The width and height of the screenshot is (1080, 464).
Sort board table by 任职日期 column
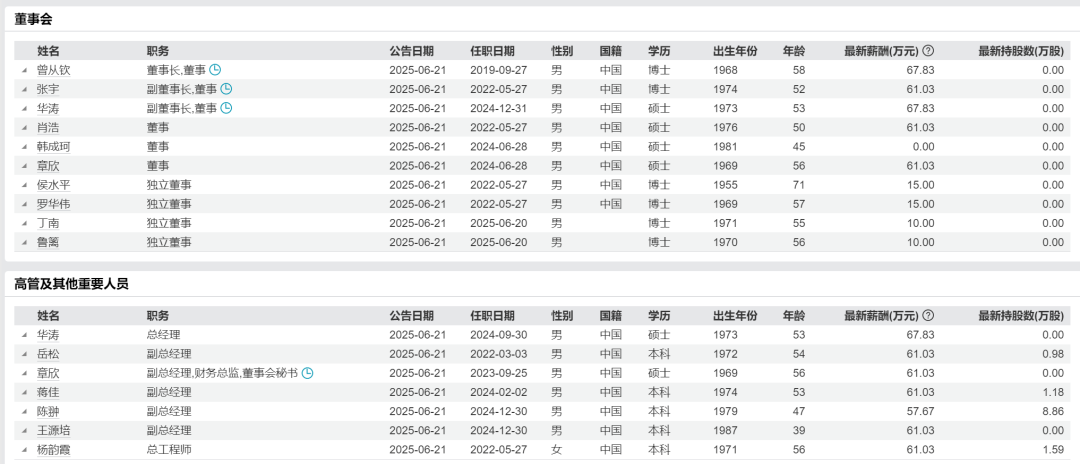[492, 51]
